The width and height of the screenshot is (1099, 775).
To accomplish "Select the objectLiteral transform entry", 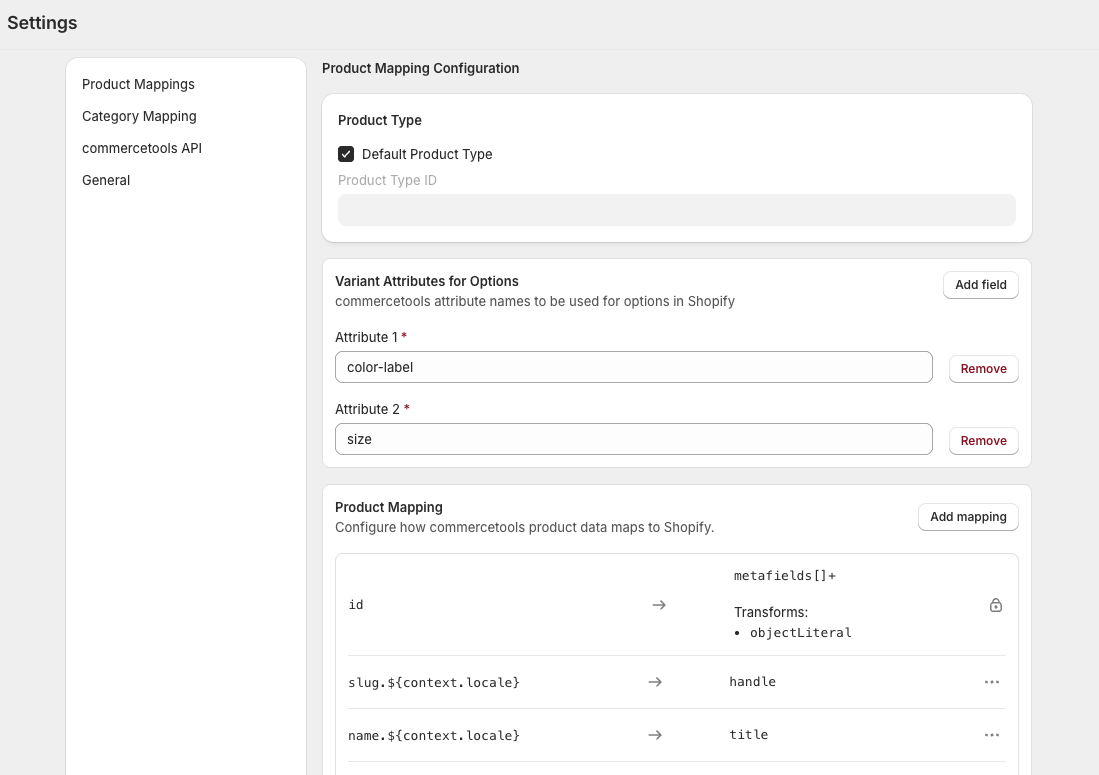I will (800, 632).
